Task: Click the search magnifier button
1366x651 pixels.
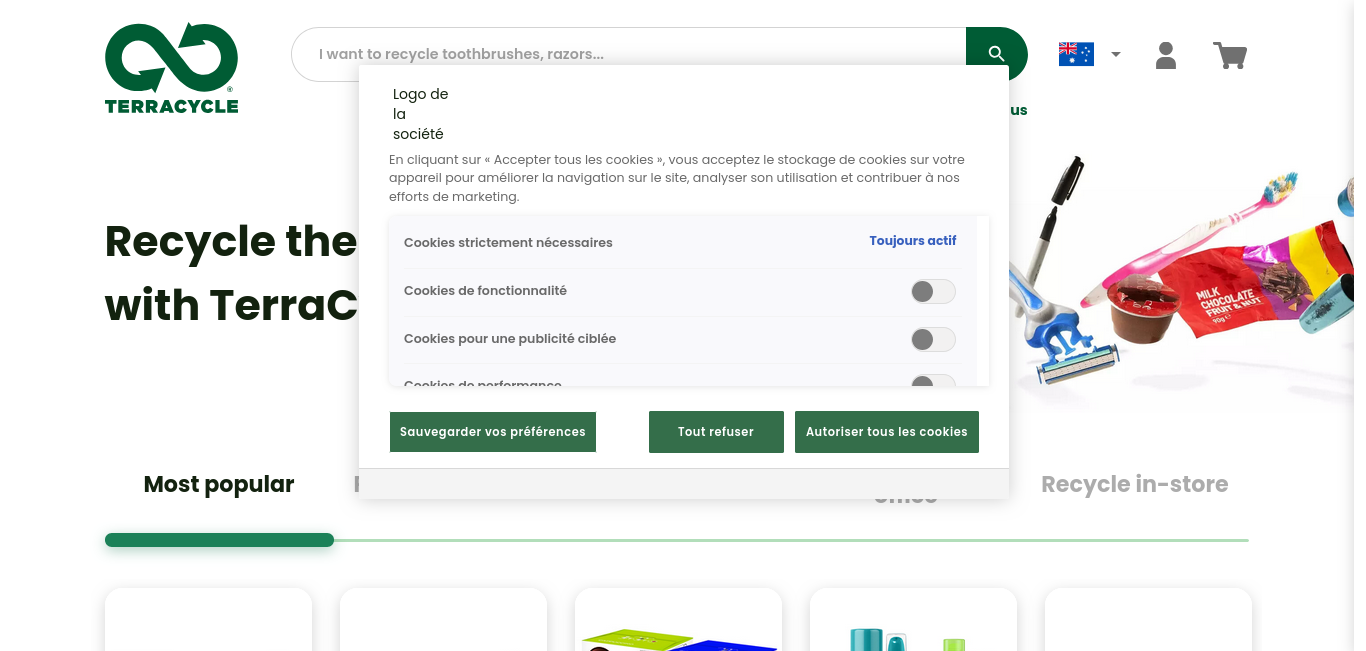Action: coord(996,54)
